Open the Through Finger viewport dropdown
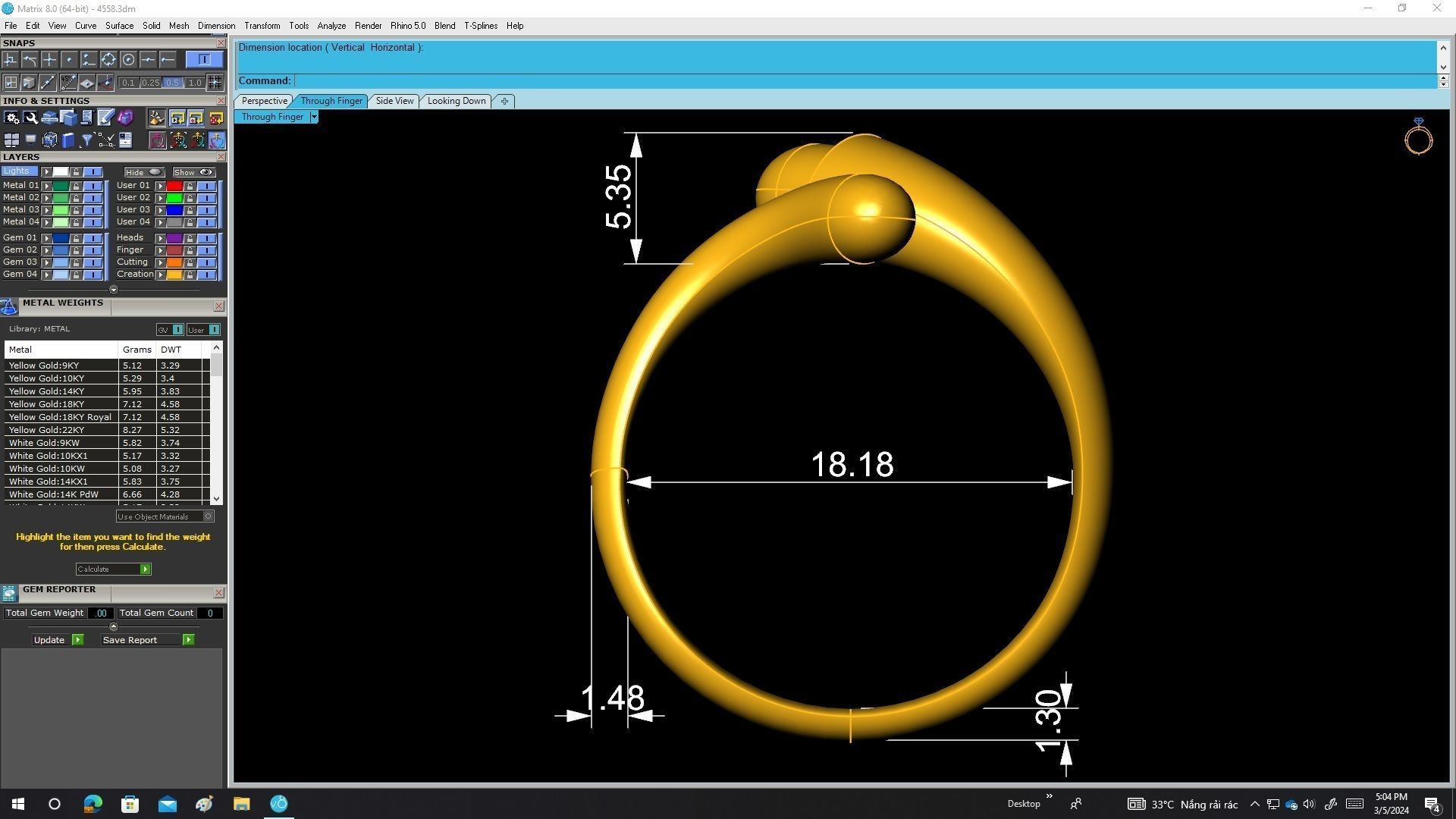 point(314,117)
